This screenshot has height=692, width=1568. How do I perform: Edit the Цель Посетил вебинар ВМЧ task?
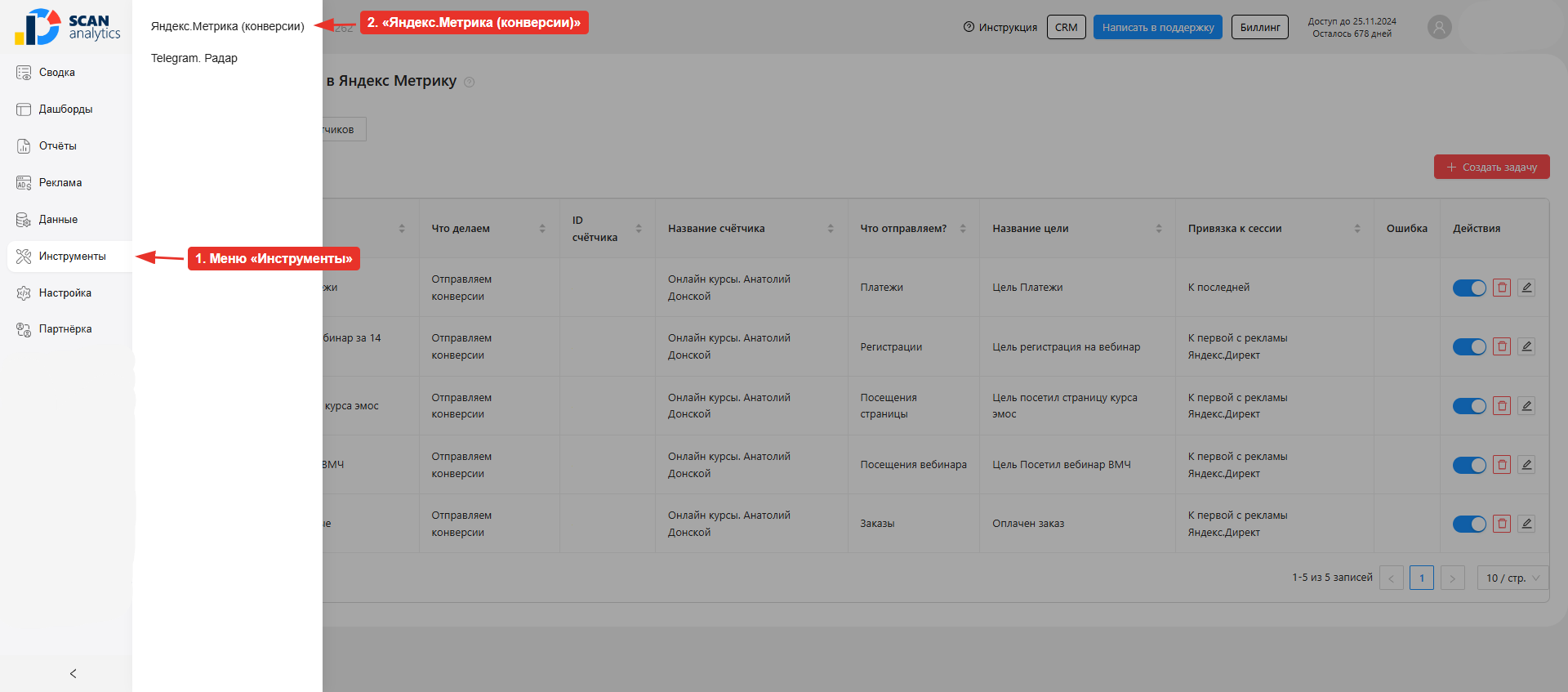pyautogui.click(x=1526, y=465)
